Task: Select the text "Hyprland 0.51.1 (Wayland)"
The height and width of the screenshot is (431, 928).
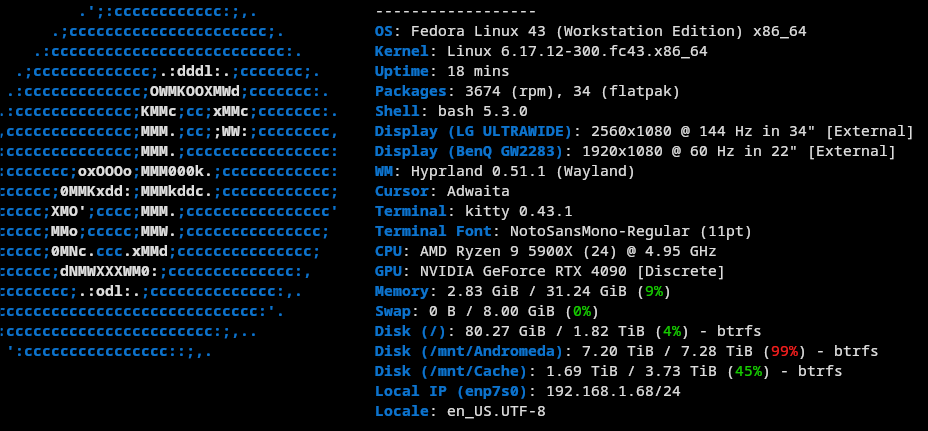Action: coord(523,172)
